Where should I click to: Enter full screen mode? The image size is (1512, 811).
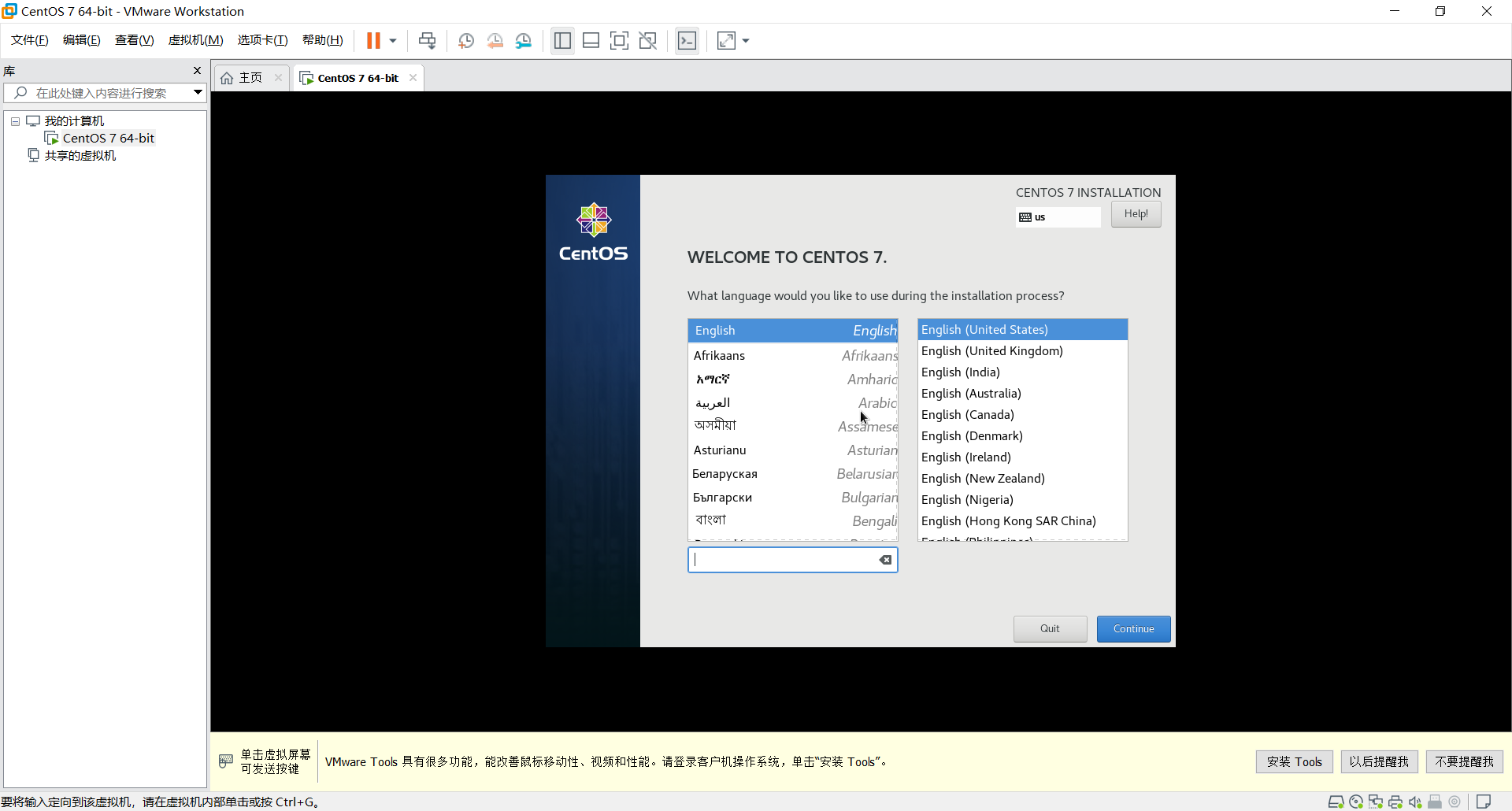620,40
